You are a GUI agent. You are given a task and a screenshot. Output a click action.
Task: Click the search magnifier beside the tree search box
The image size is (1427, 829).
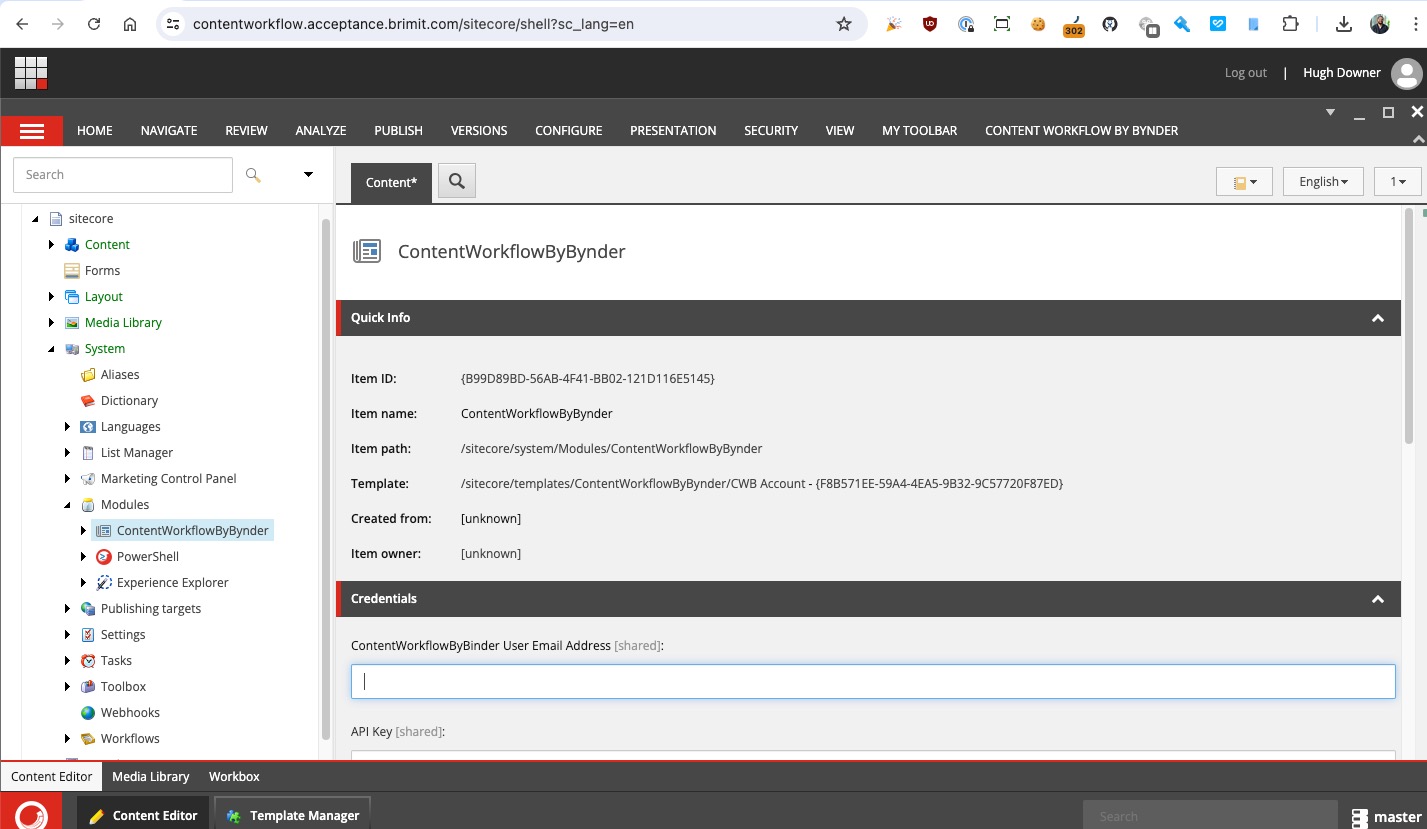tap(253, 175)
